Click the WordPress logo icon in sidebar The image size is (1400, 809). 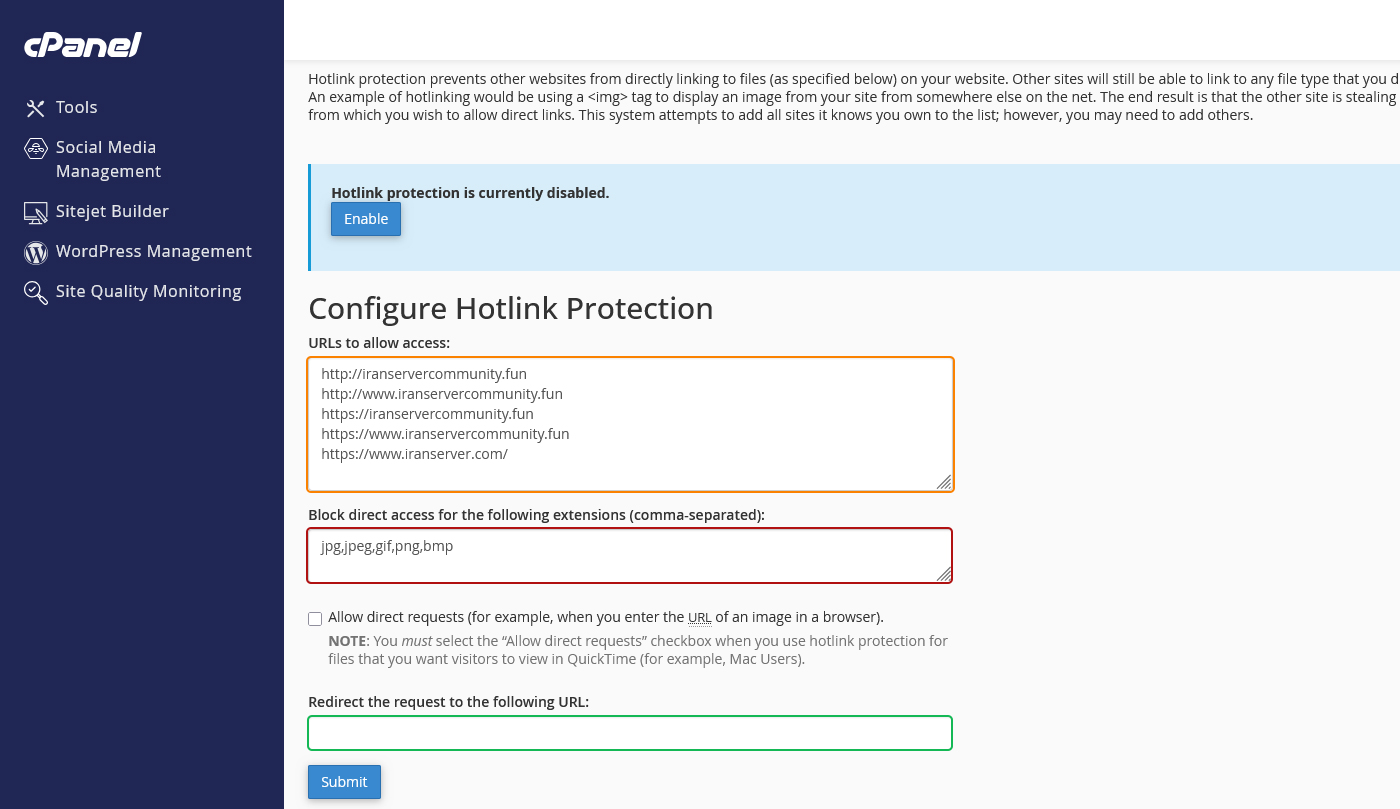coord(36,253)
